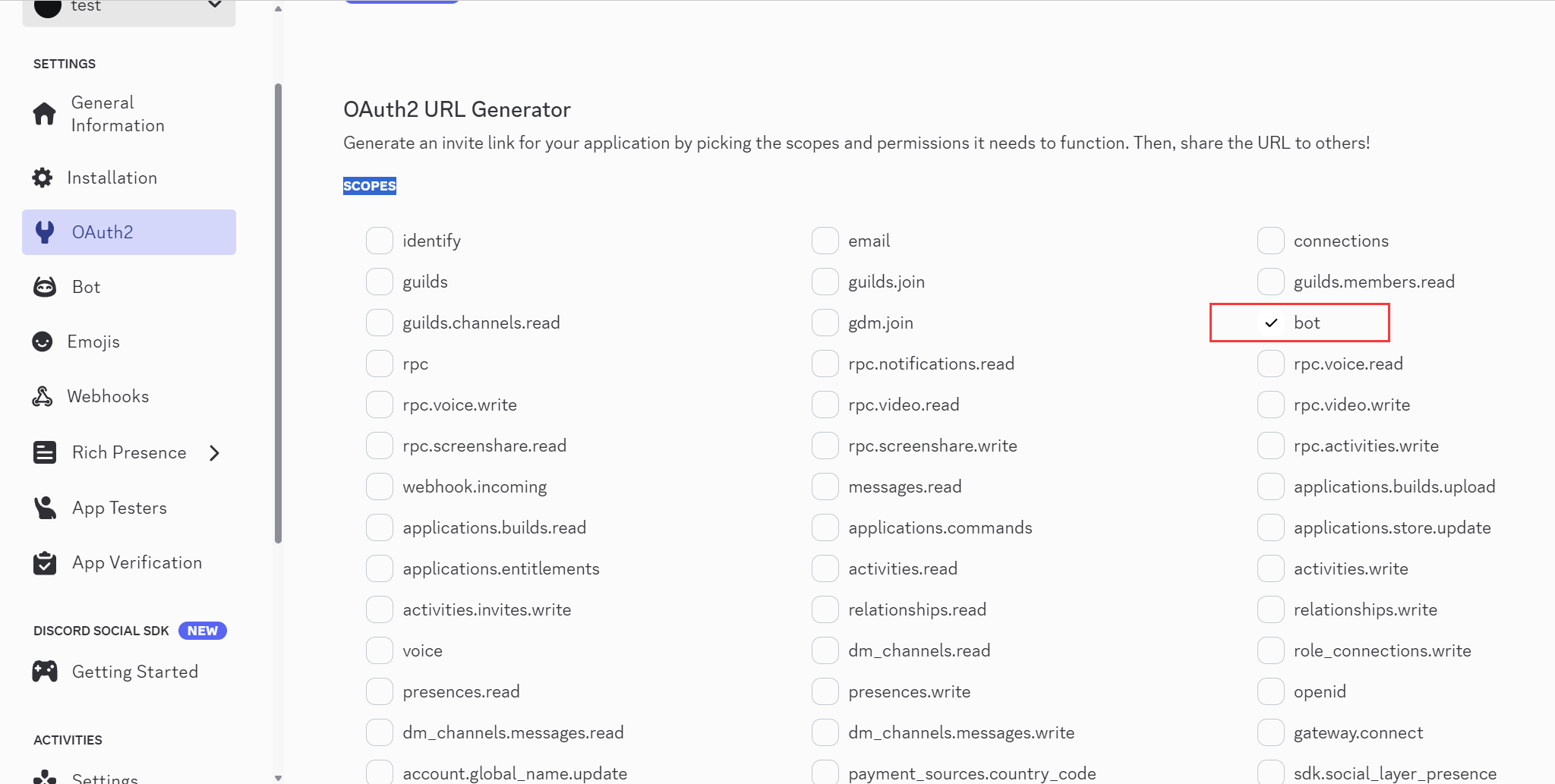
Task: Check the applications.commands scope
Action: (x=825, y=527)
